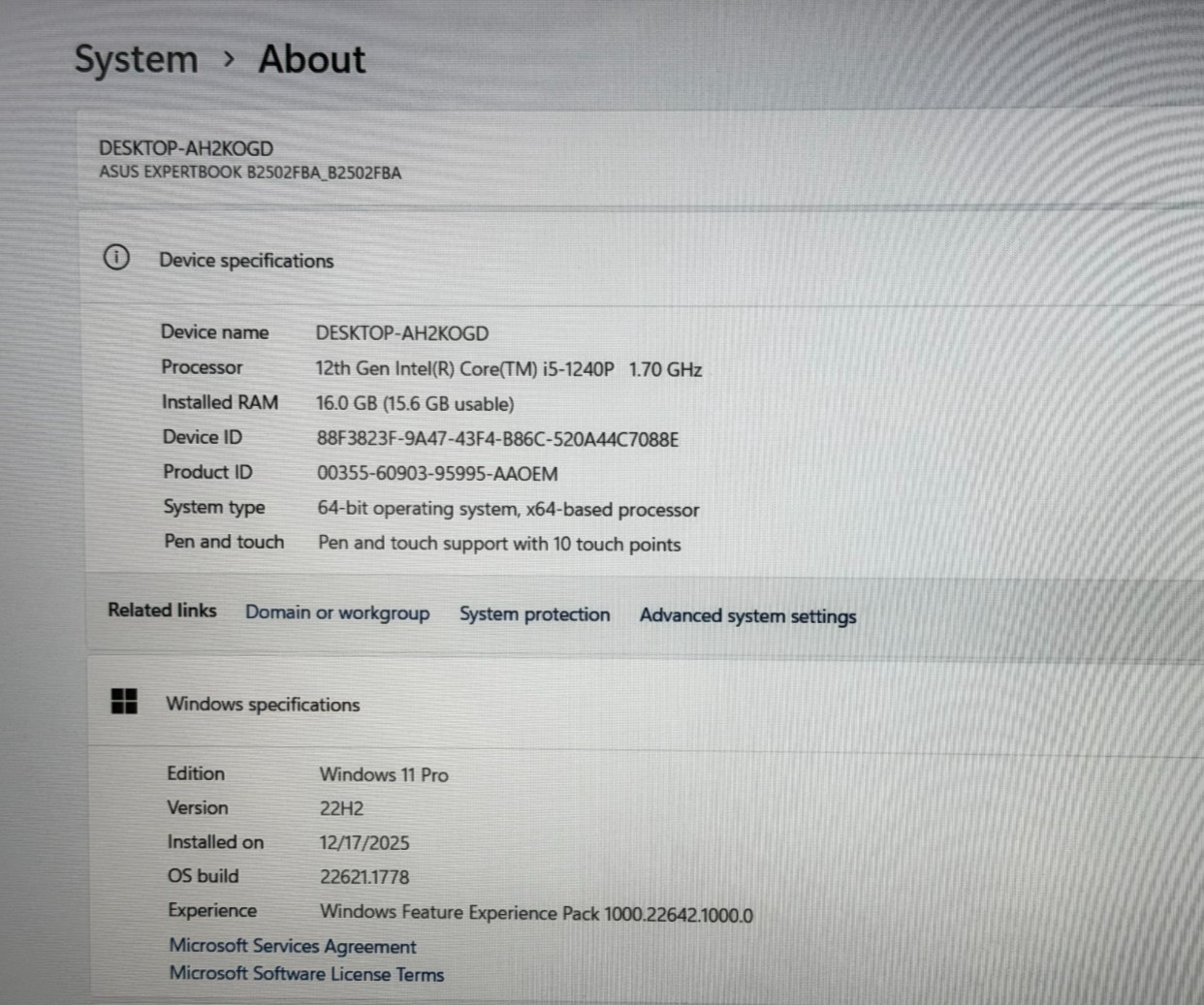The image size is (1204, 1005).
Task: Select the Version value 22H2
Action: coord(342,809)
